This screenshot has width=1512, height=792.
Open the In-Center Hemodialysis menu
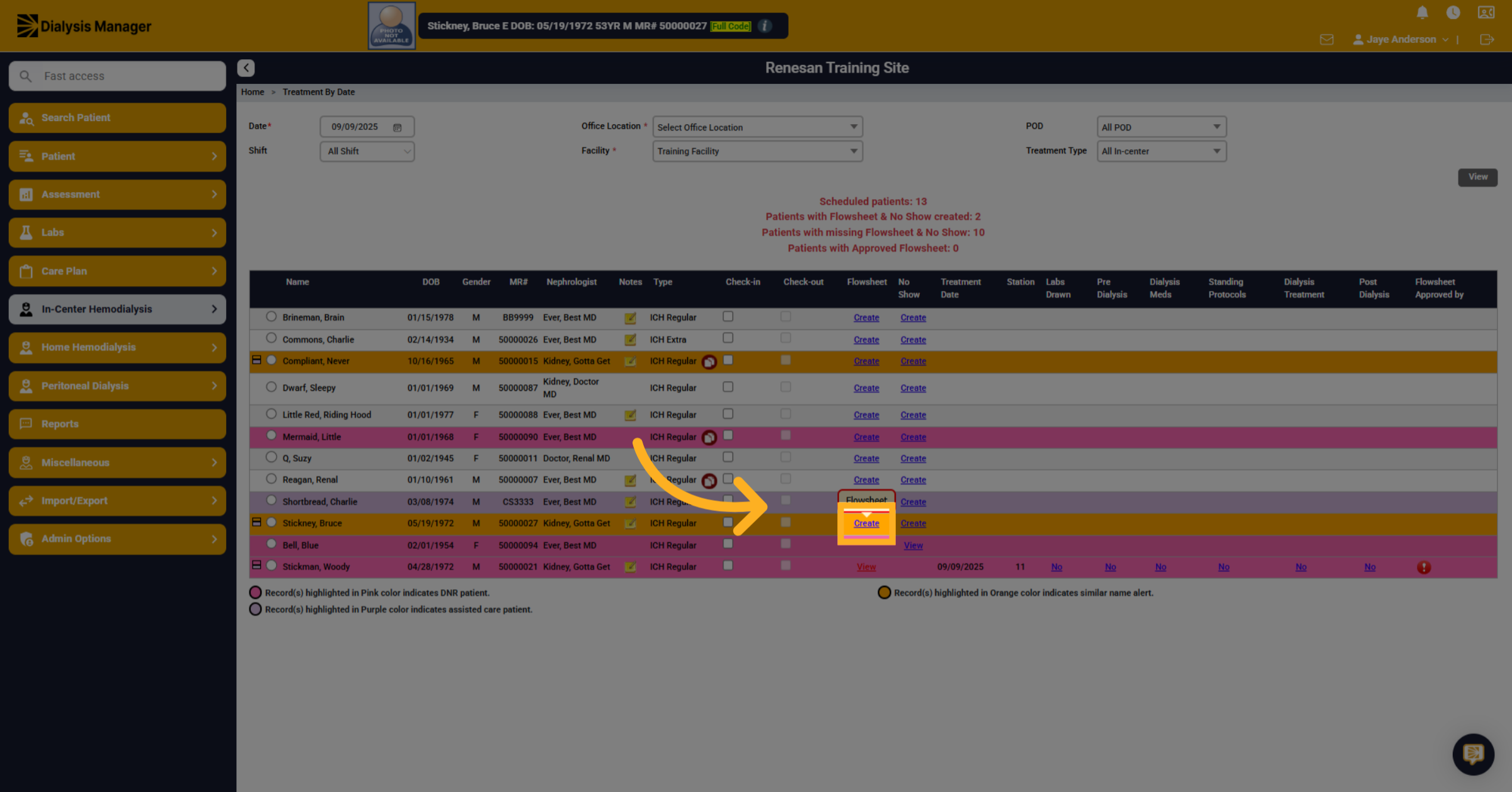coord(117,309)
